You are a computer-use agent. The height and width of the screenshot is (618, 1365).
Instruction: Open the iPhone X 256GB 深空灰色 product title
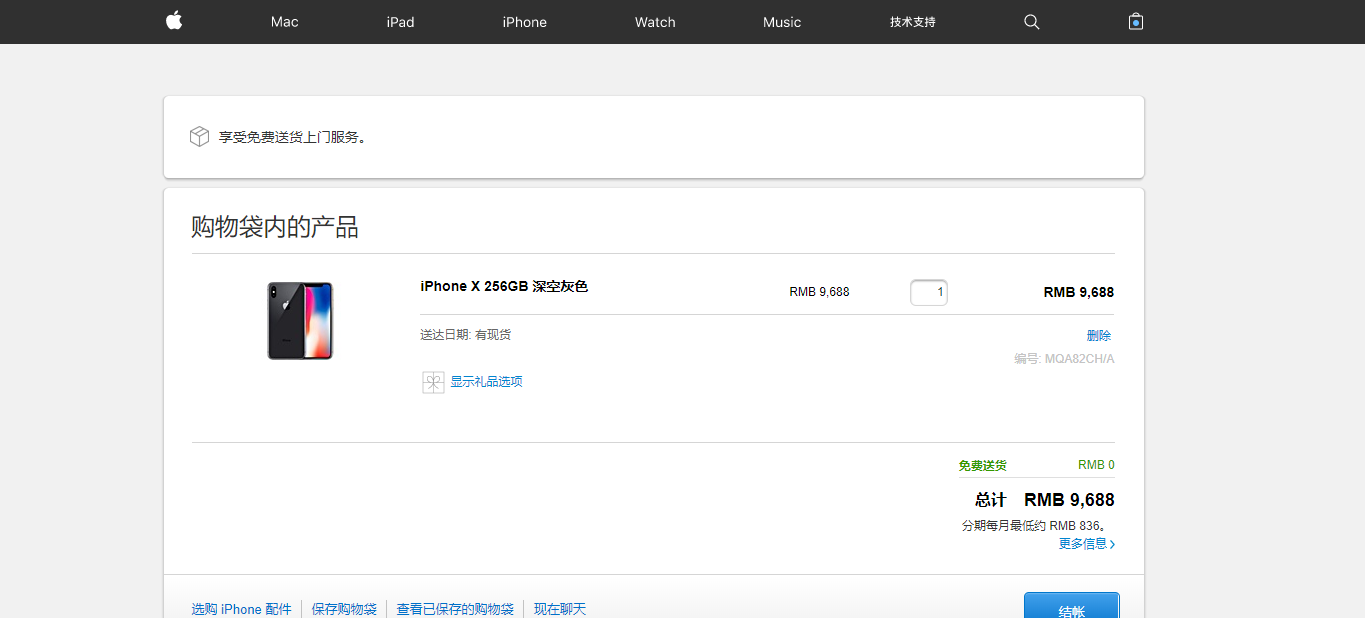click(504, 287)
